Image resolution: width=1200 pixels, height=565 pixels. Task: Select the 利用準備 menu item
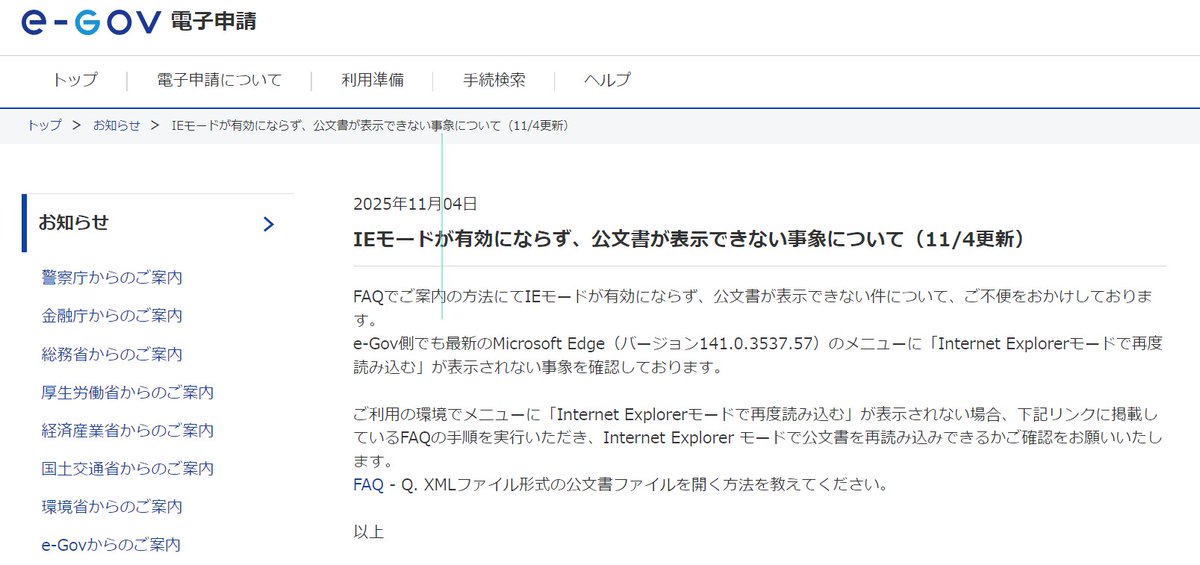tap(372, 80)
